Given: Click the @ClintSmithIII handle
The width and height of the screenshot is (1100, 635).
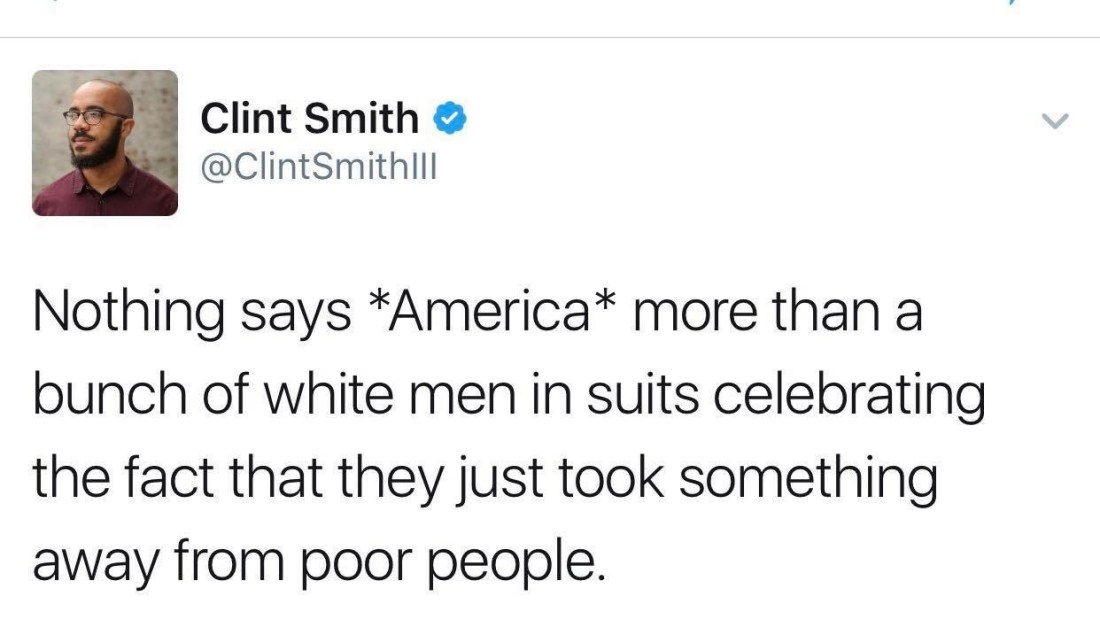Looking at the screenshot, I should 319,166.
